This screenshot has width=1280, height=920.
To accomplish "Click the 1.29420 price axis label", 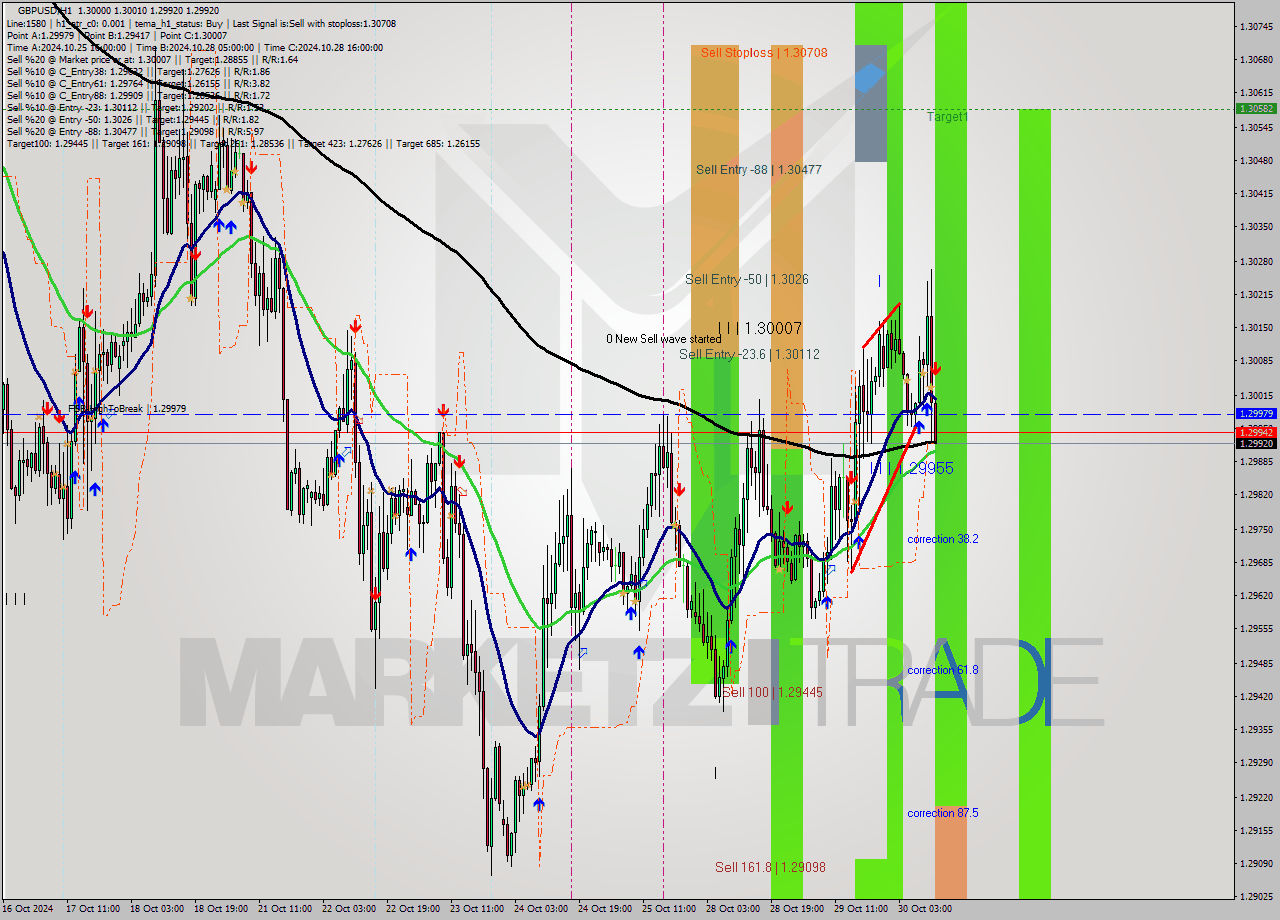I will coord(1255,696).
